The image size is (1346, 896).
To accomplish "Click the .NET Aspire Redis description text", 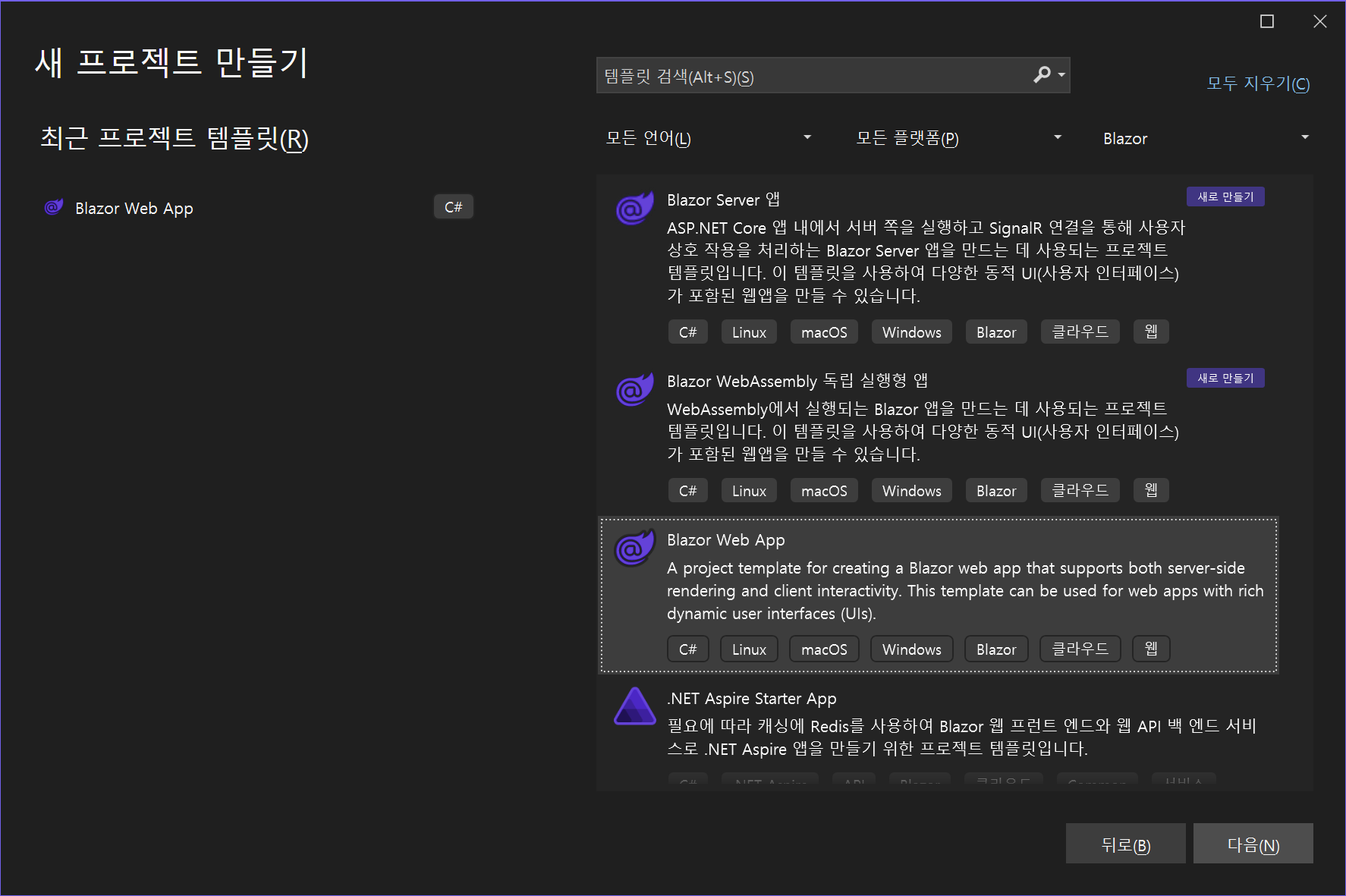I will coord(961,737).
